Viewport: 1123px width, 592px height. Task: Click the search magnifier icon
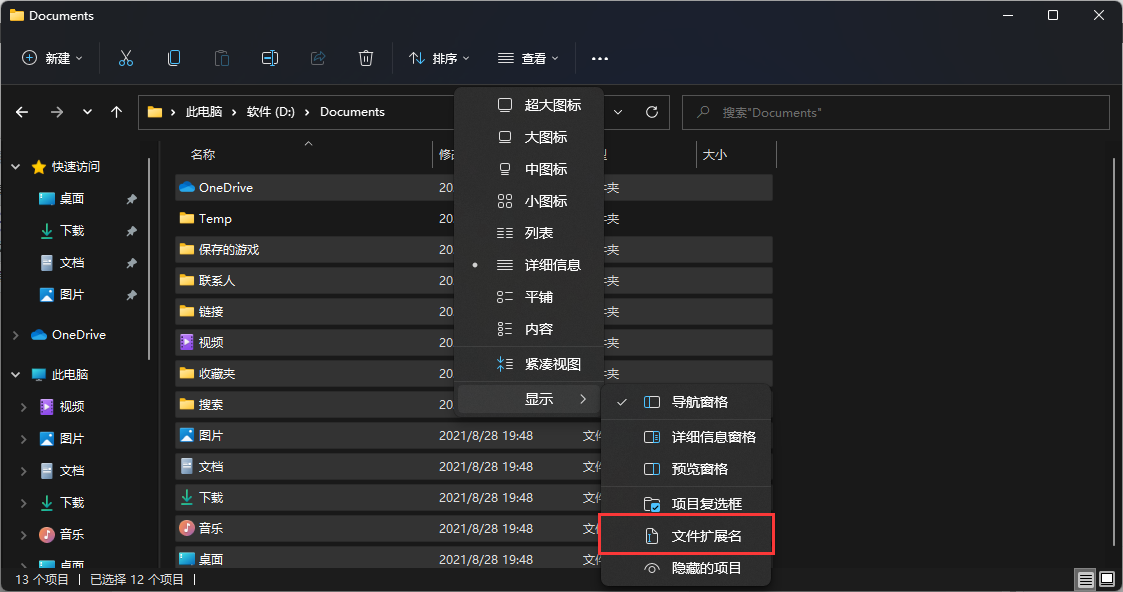pyautogui.click(x=703, y=112)
